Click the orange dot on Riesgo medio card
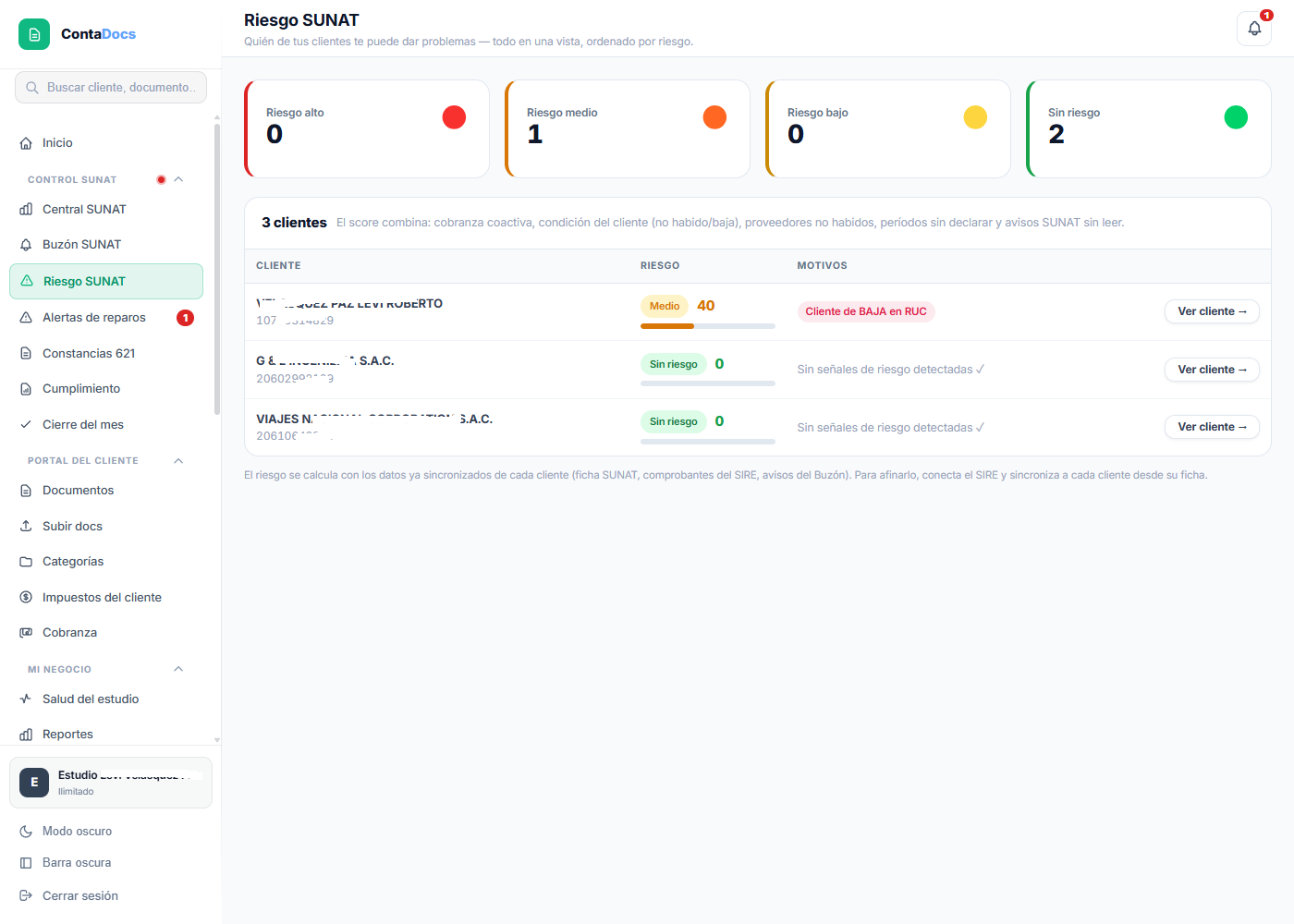Screen dimensions: 1294x924 pyautogui.click(x=714, y=117)
